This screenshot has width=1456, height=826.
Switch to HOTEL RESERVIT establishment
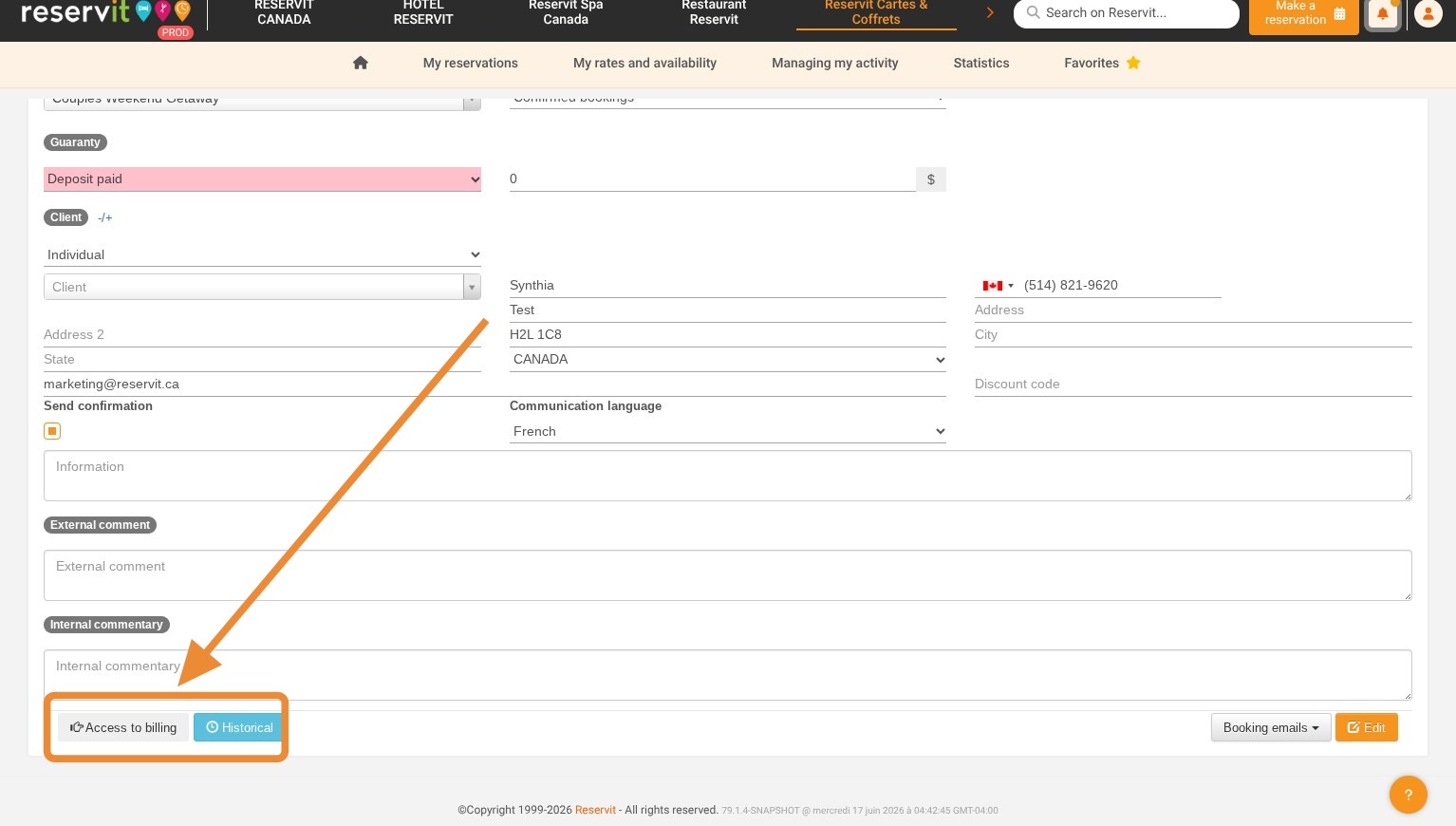[x=423, y=12]
